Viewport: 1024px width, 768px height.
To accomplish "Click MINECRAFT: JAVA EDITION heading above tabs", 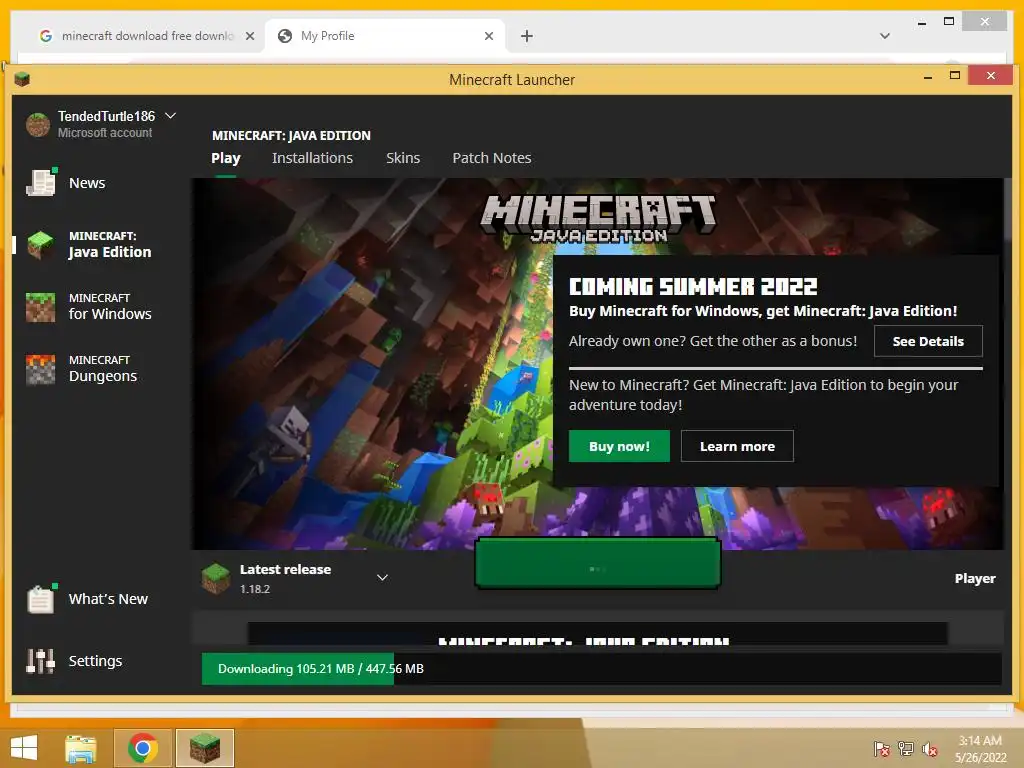I will point(291,135).
